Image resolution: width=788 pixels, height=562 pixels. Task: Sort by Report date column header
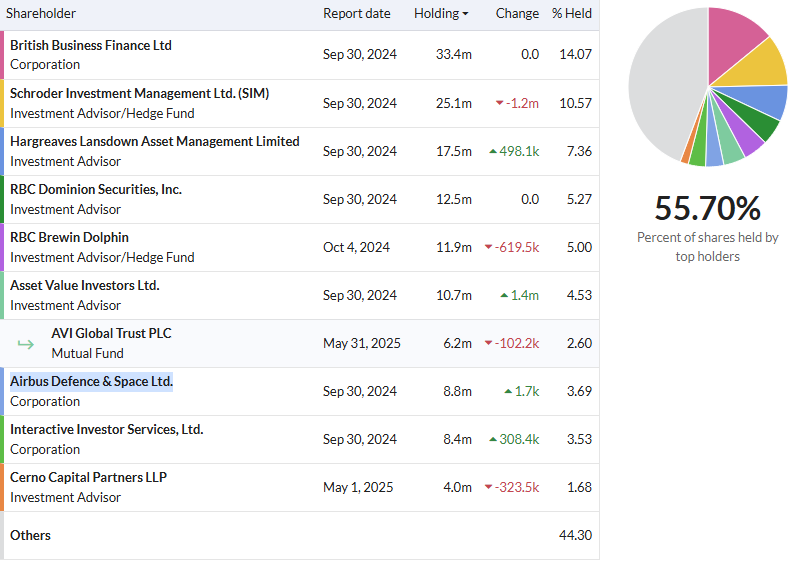point(356,14)
